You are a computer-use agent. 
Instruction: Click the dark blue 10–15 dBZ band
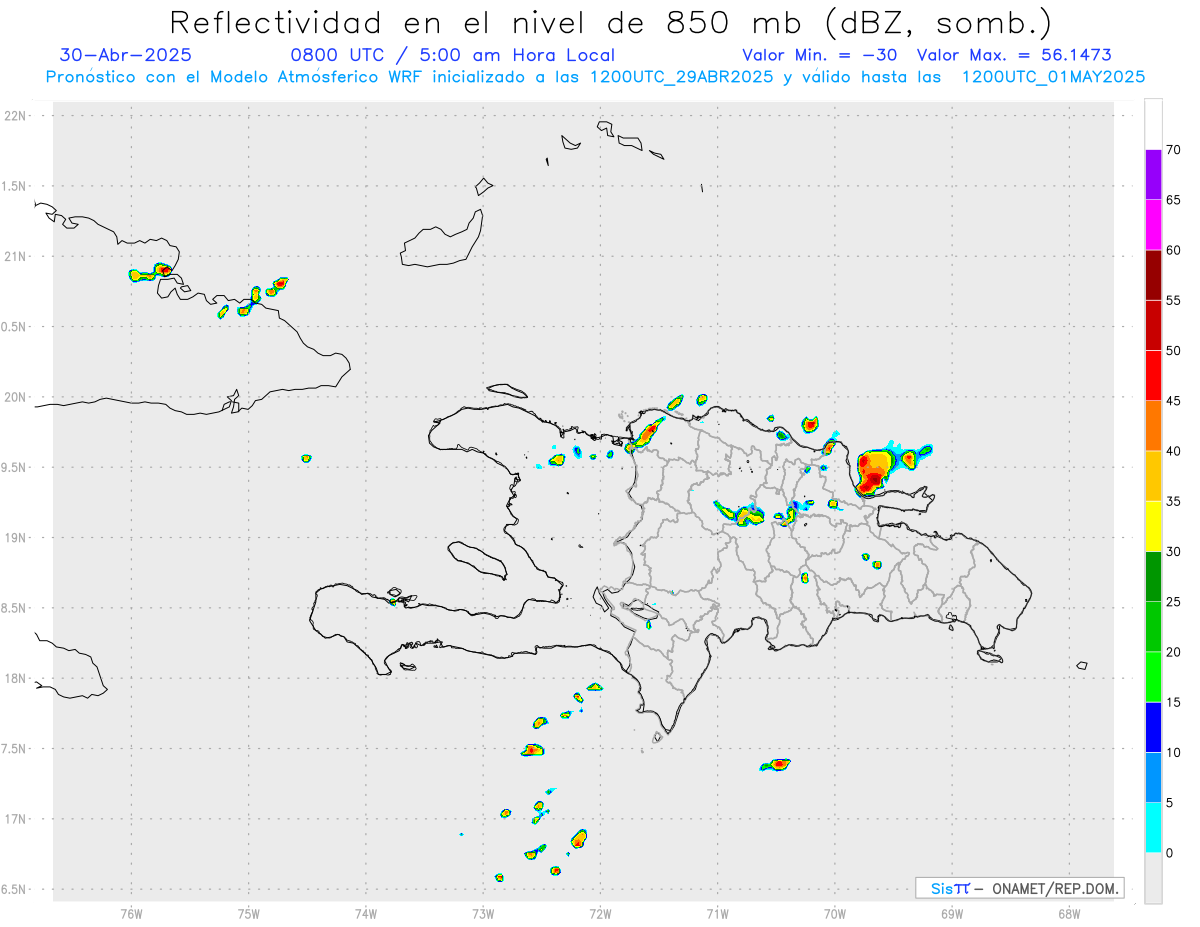point(1153,727)
